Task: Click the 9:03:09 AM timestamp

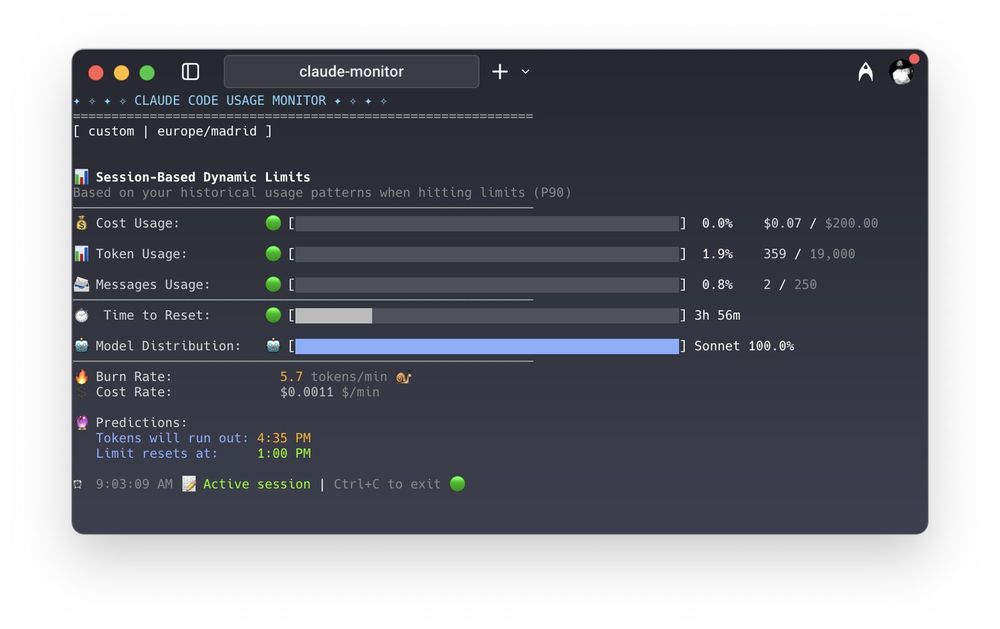Action: click(134, 484)
